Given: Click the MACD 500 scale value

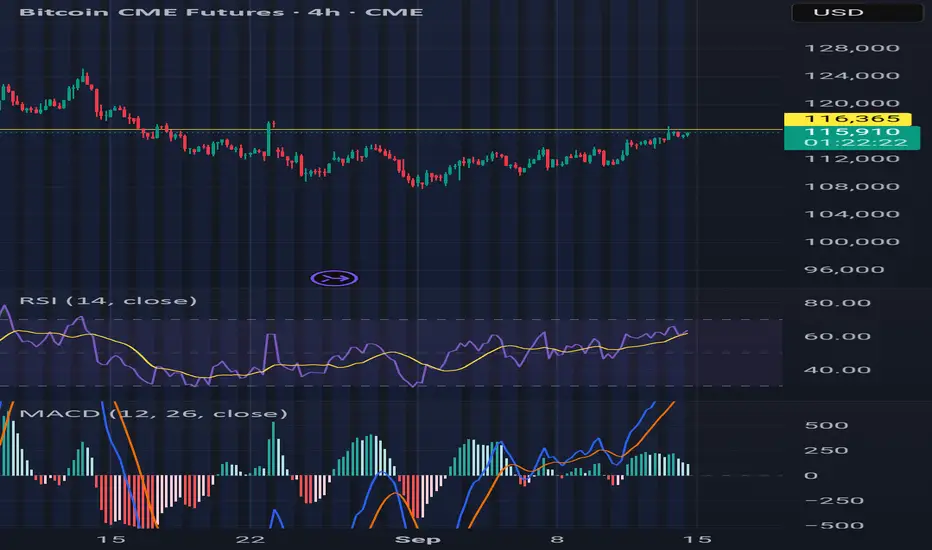Looking at the screenshot, I should click(826, 426).
